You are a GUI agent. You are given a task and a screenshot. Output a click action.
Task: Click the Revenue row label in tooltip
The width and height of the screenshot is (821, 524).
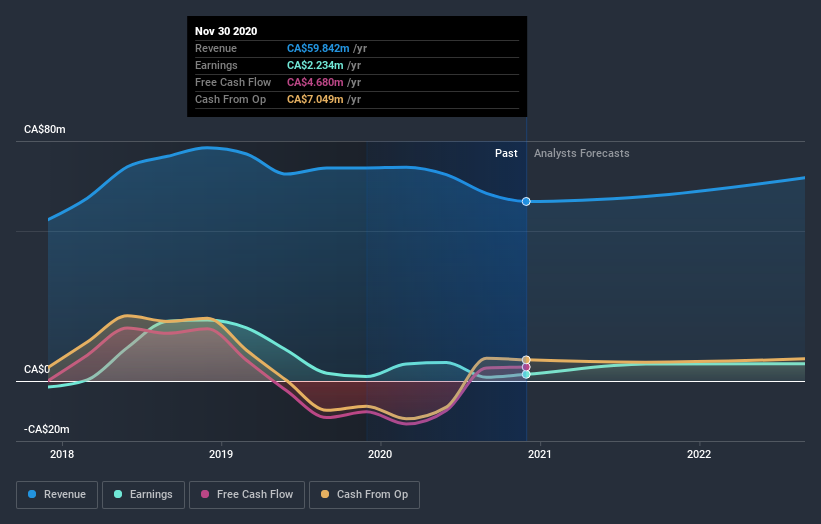(x=216, y=48)
